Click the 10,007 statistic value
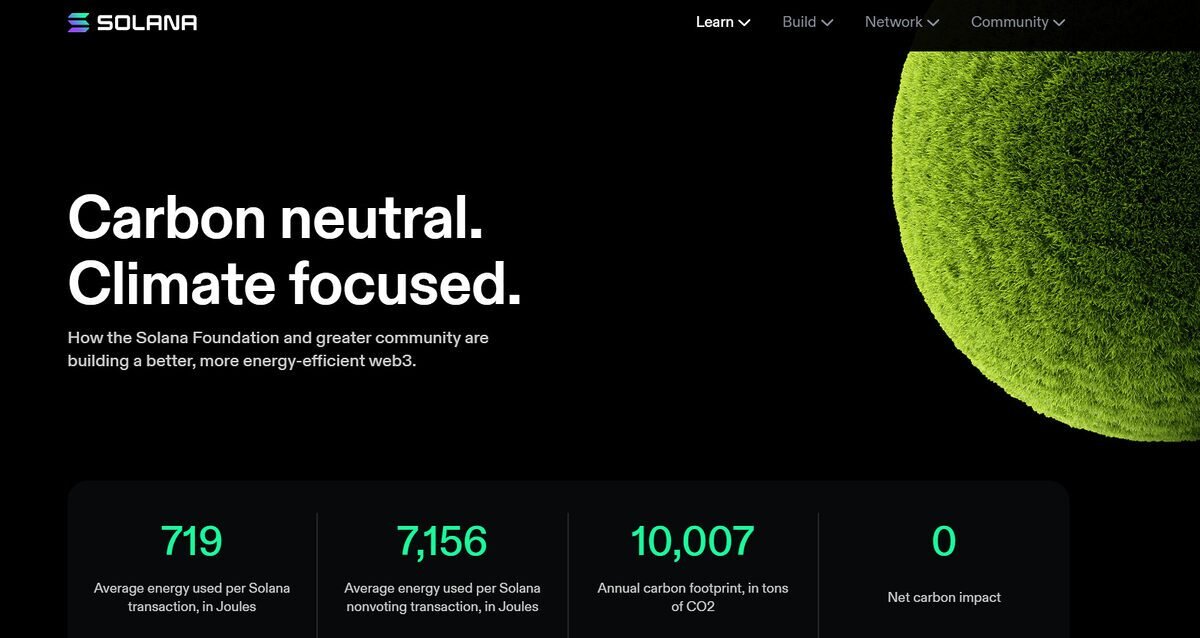 (x=692, y=541)
